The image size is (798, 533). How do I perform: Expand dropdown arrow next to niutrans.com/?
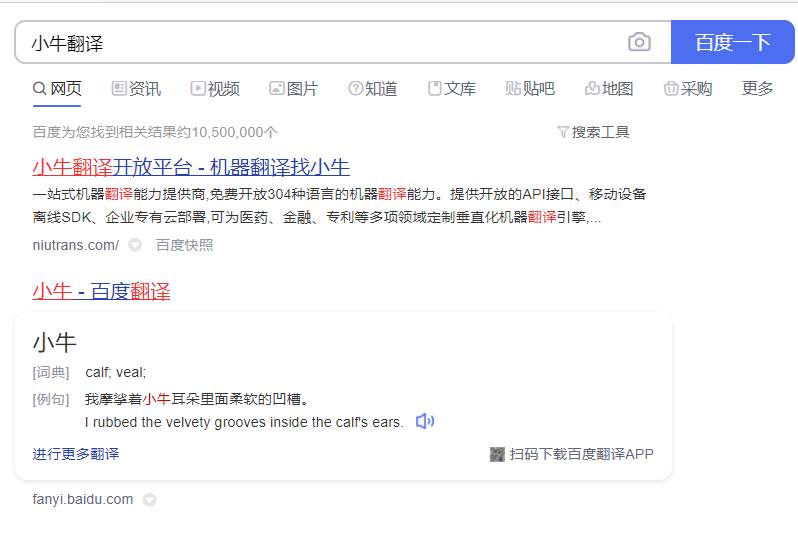pos(135,245)
